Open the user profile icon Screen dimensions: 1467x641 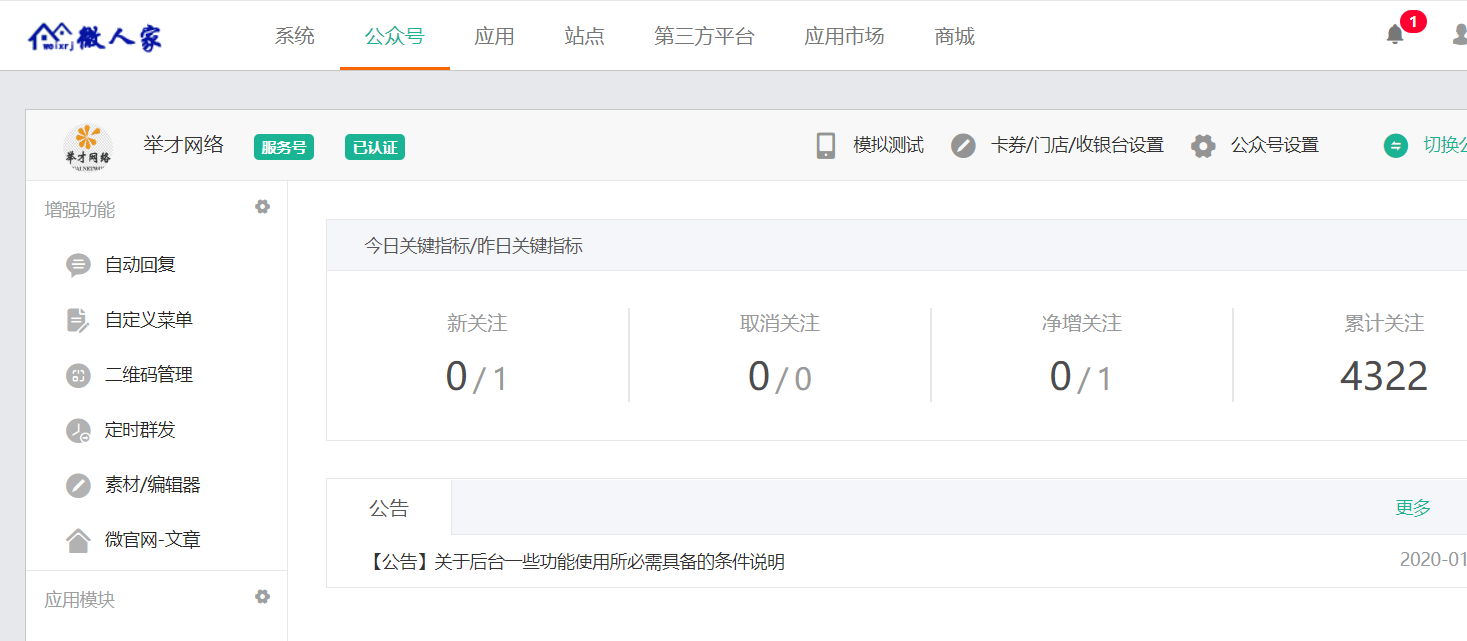(x=1459, y=35)
